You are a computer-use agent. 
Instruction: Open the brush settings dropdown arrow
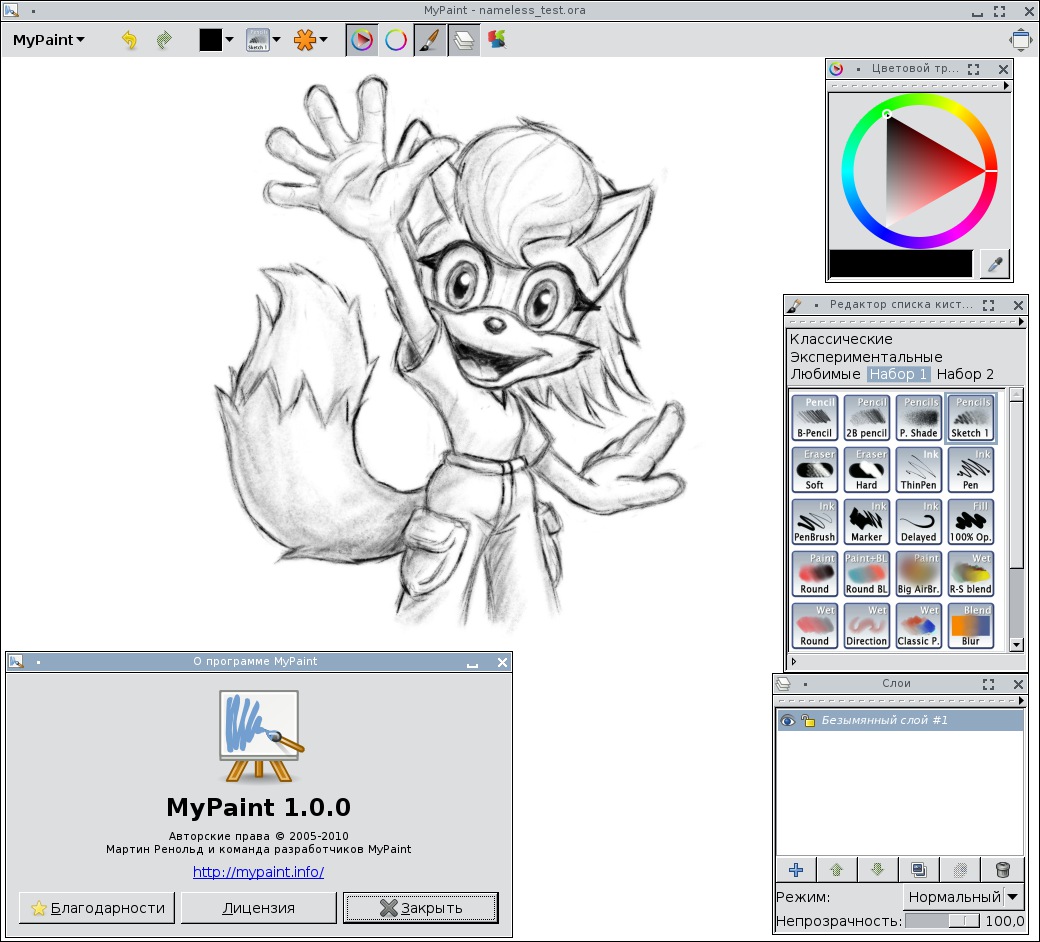coord(324,40)
